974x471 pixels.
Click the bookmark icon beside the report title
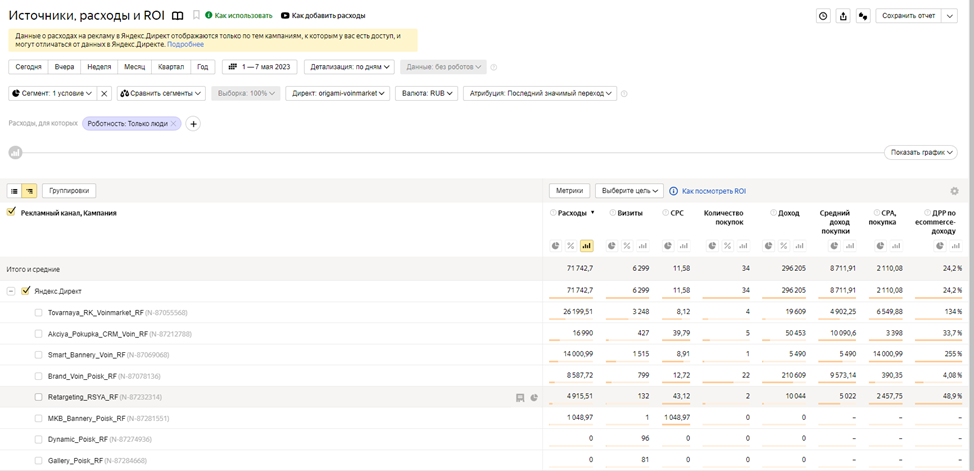coord(196,16)
